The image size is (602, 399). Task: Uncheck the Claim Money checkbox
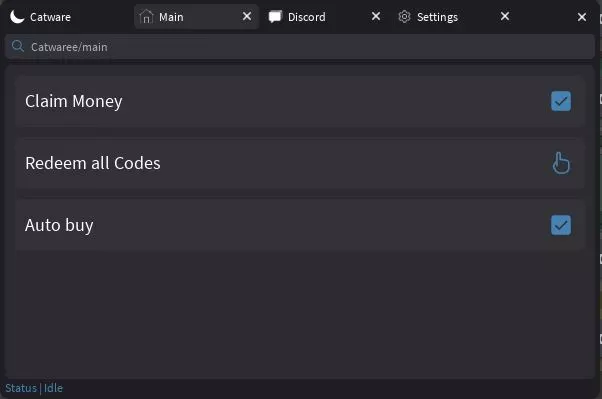561,101
